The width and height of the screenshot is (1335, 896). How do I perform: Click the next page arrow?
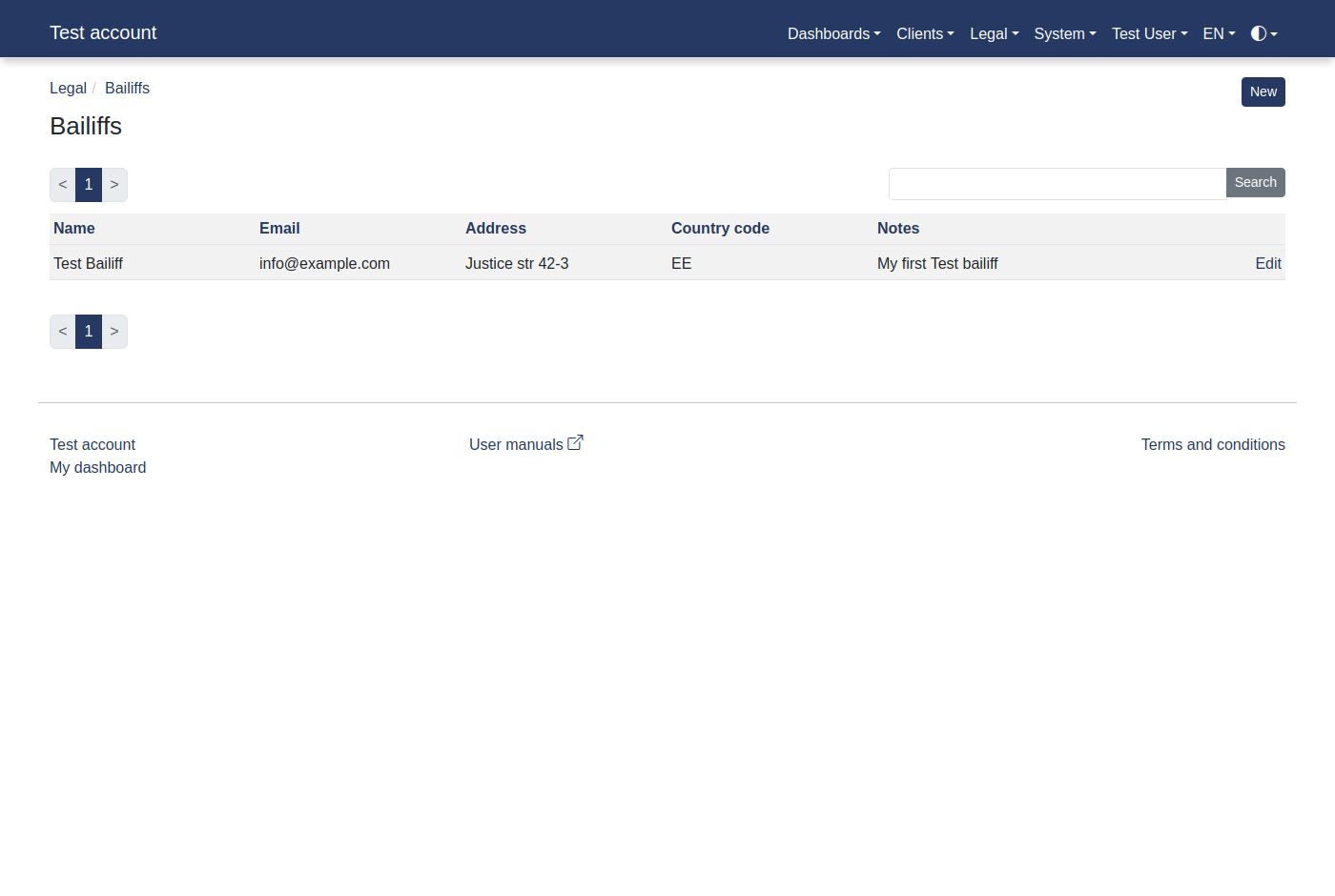point(114,184)
